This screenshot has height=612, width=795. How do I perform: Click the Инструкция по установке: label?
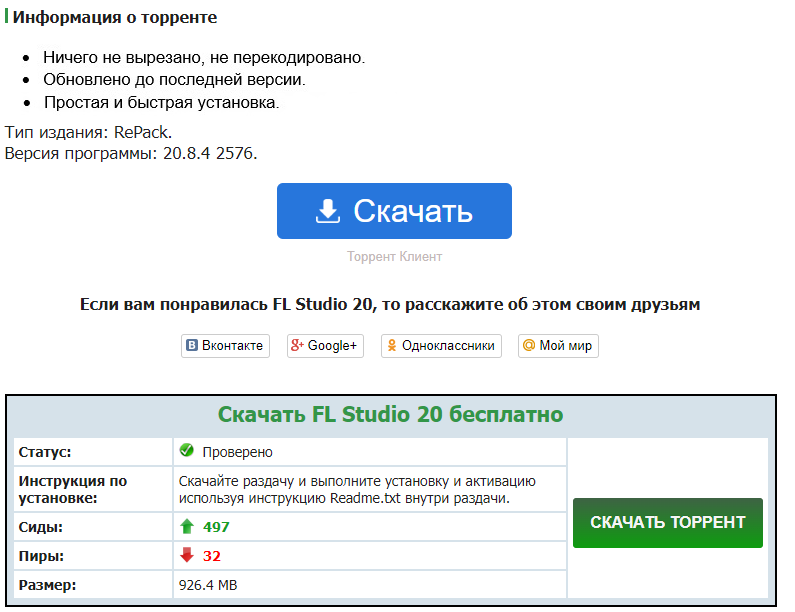point(73,489)
